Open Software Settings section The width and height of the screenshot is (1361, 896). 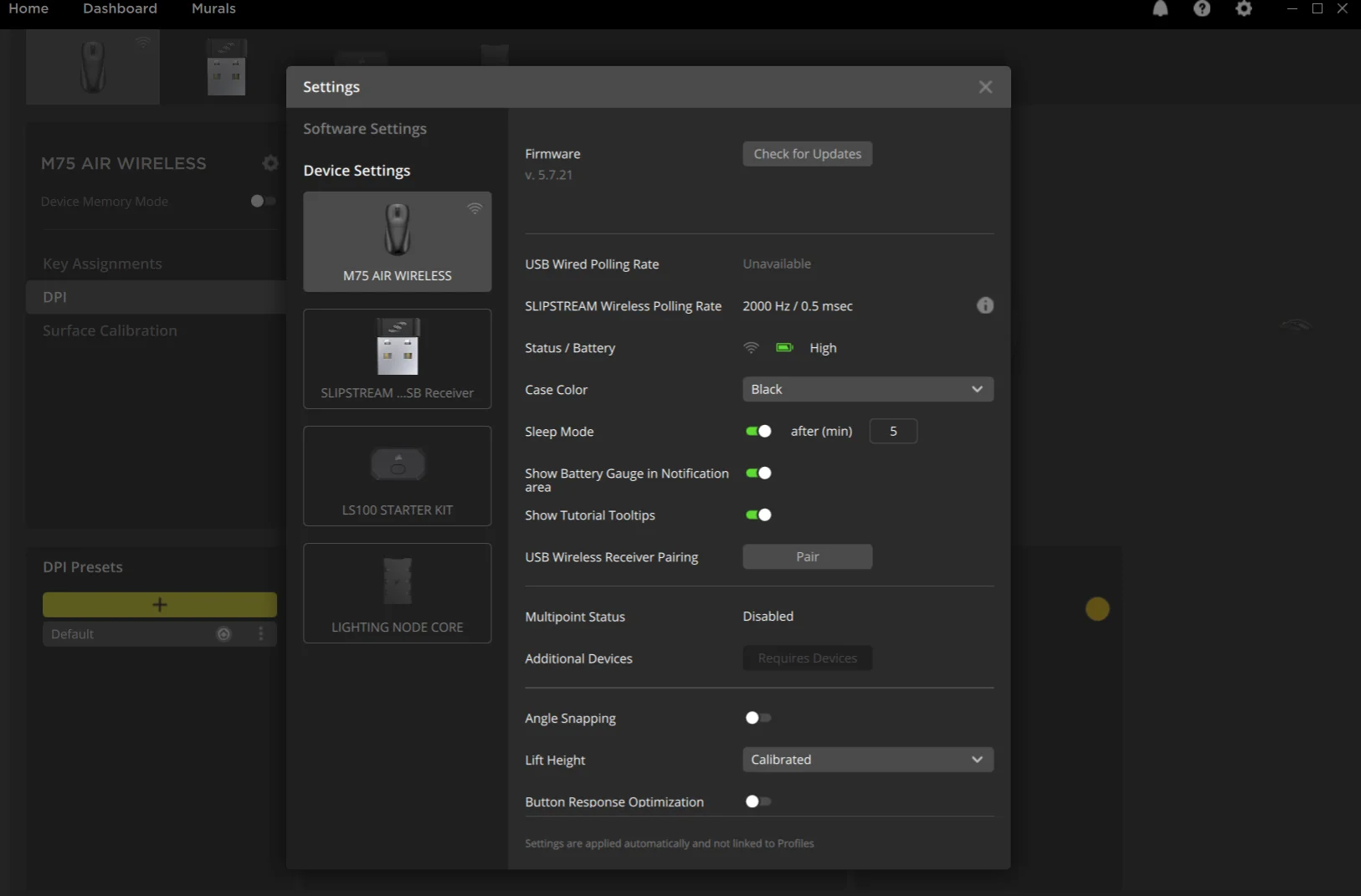(365, 129)
